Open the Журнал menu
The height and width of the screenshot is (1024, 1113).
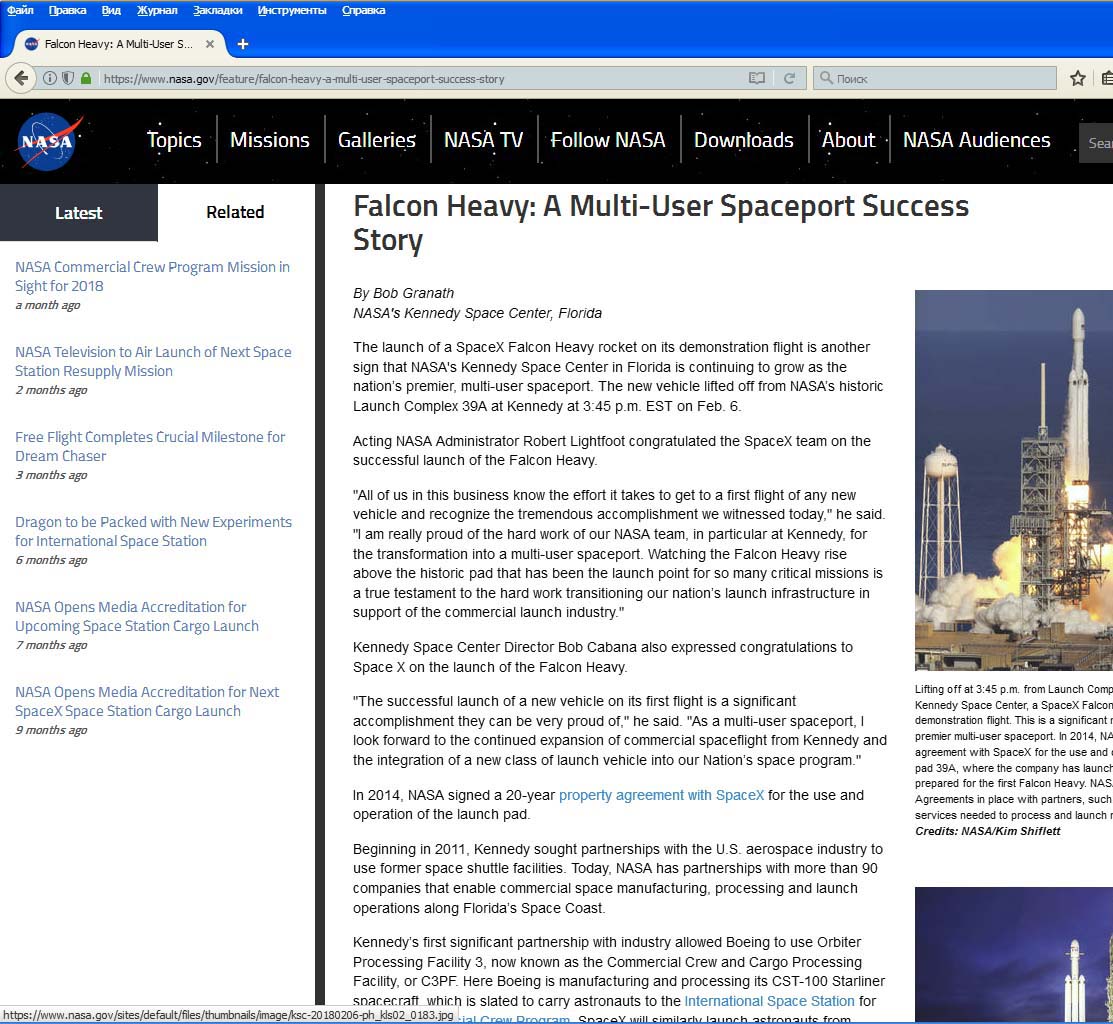tap(157, 10)
